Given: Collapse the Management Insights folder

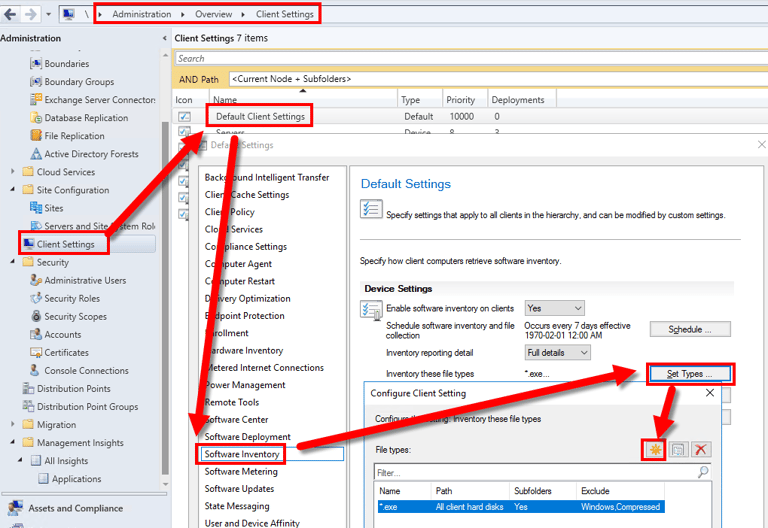Looking at the screenshot, I should [x=13, y=442].
